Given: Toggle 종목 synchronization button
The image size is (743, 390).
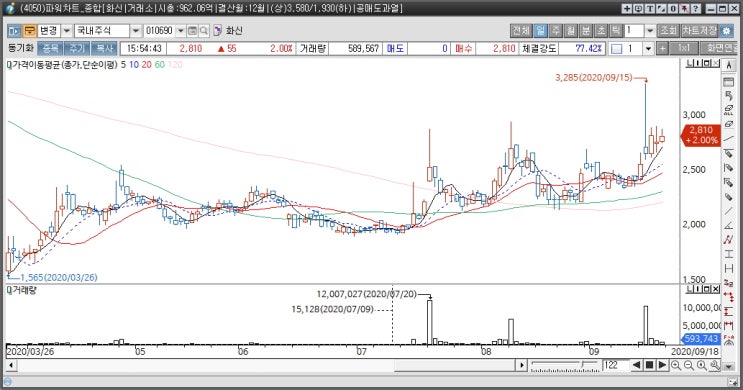Looking at the screenshot, I should pos(50,48).
